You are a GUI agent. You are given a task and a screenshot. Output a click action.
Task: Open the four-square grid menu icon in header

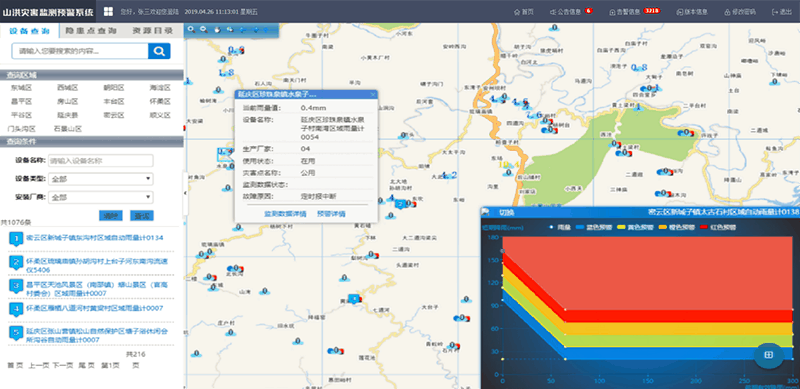click(109, 11)
